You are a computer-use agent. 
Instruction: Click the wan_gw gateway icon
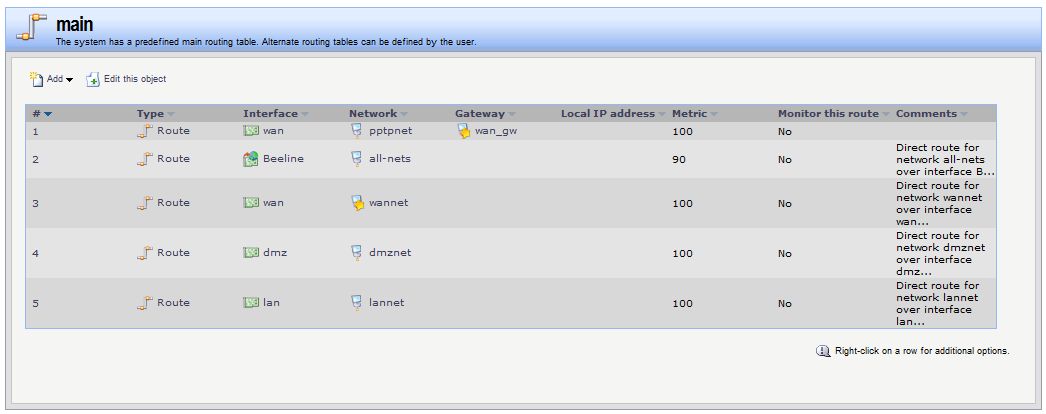(463, 131)
